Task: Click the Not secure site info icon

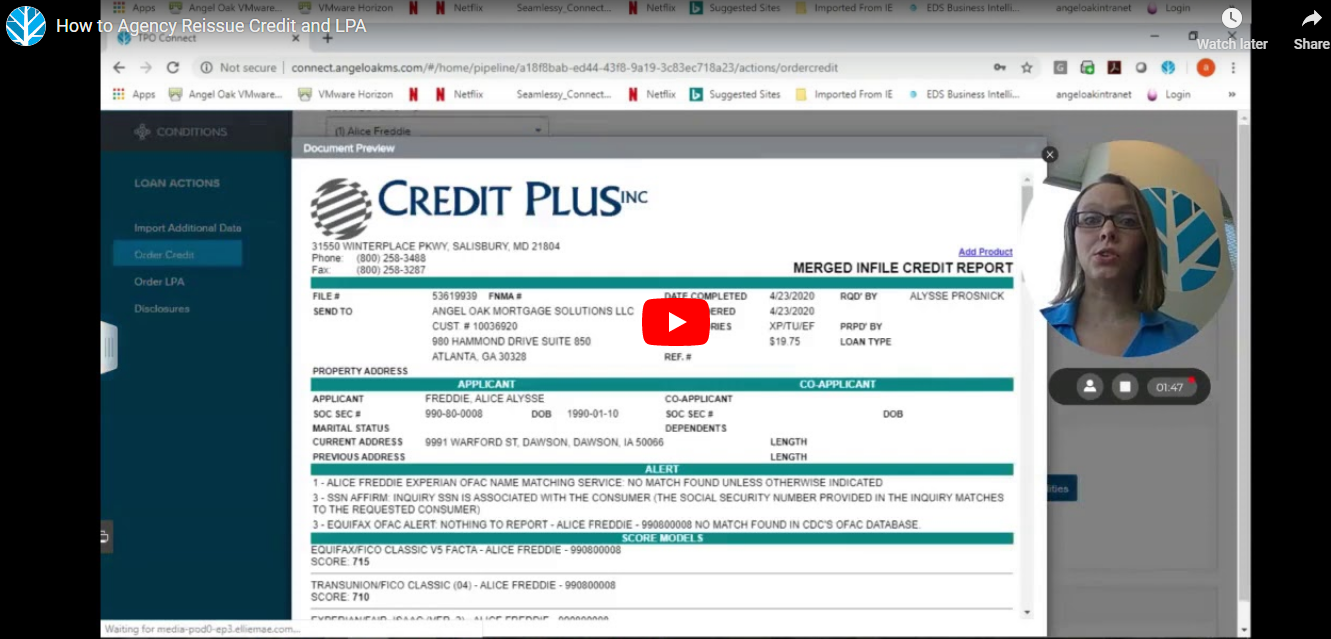Action: click(x=207, y=68)
